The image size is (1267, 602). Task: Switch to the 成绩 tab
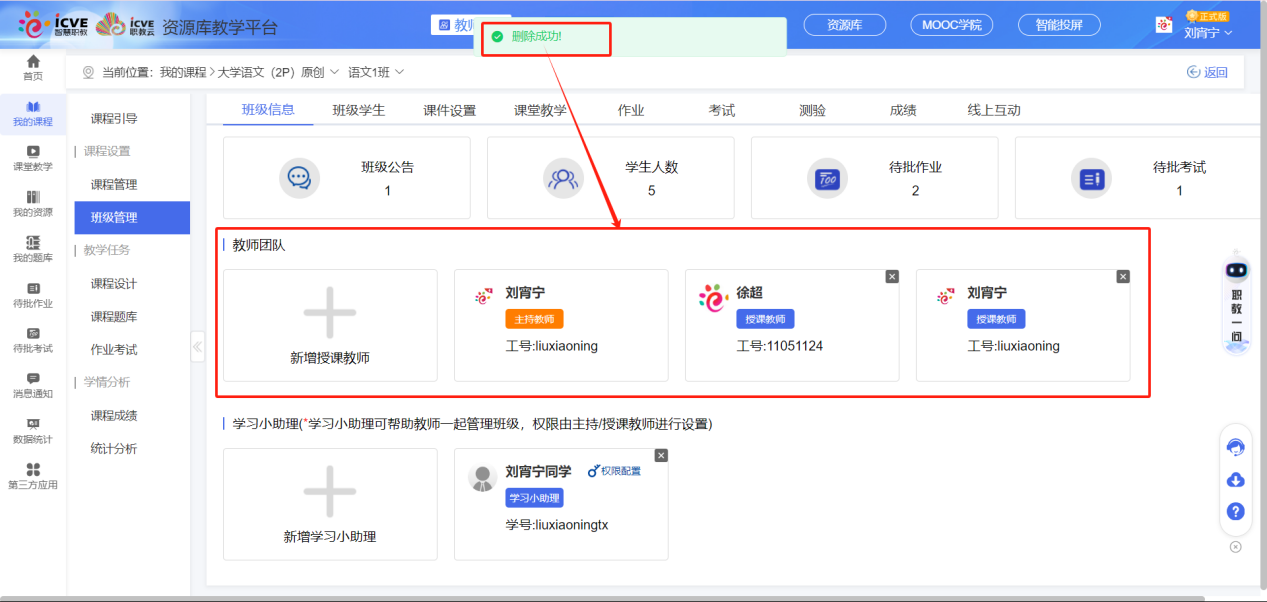(902, 110)
